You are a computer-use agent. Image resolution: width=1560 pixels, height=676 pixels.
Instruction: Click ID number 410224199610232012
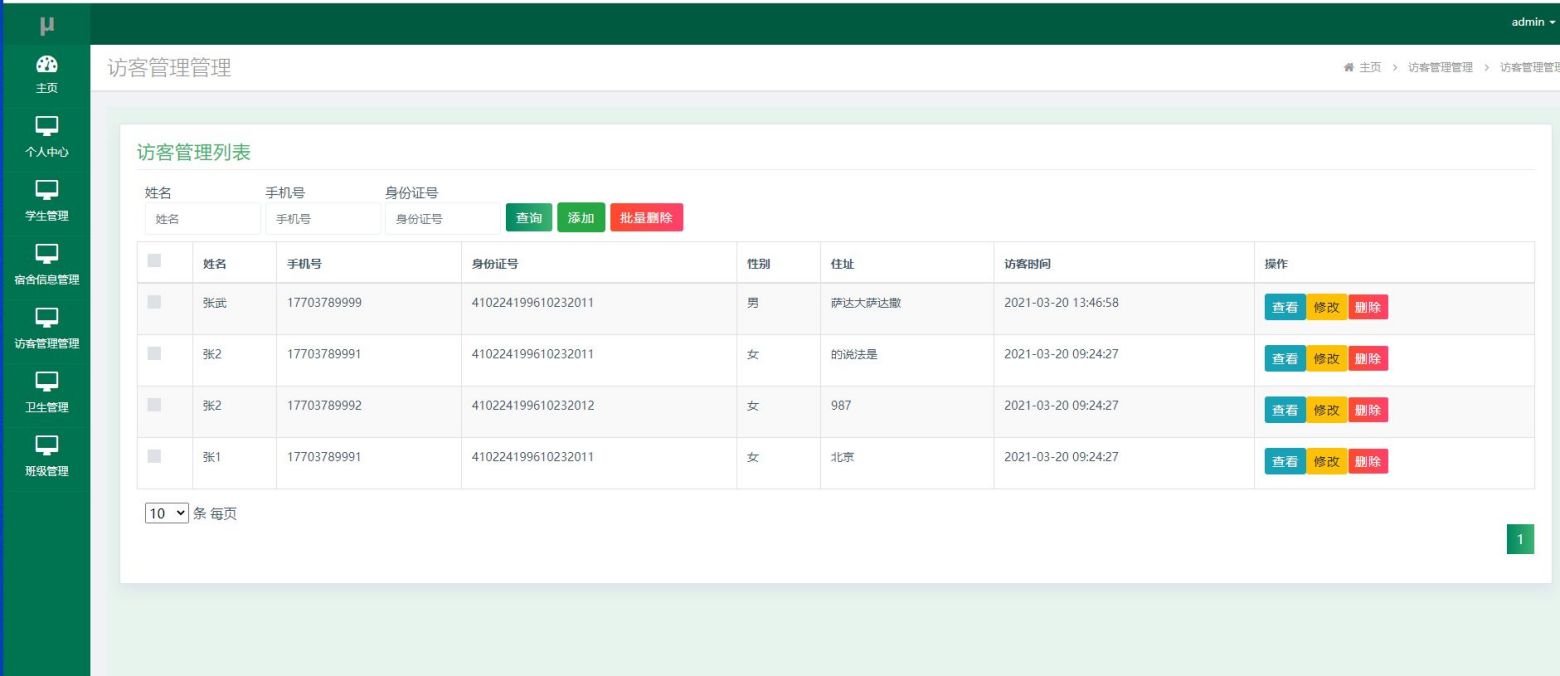coord(534,405)
